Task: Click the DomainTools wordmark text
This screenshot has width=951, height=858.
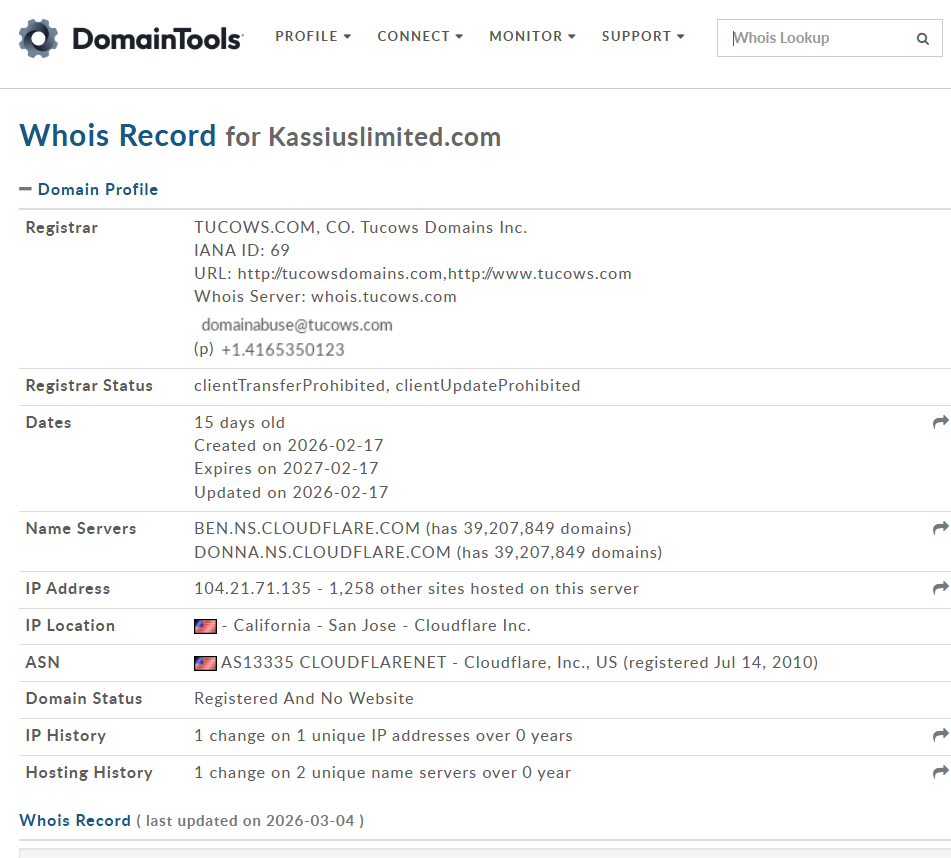Action: tap(157, 39)
